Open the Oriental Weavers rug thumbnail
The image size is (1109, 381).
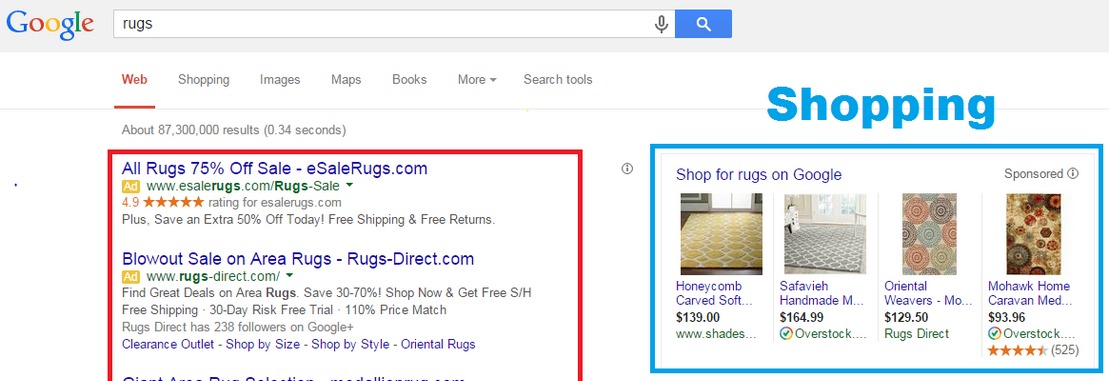tap(929, 234)
